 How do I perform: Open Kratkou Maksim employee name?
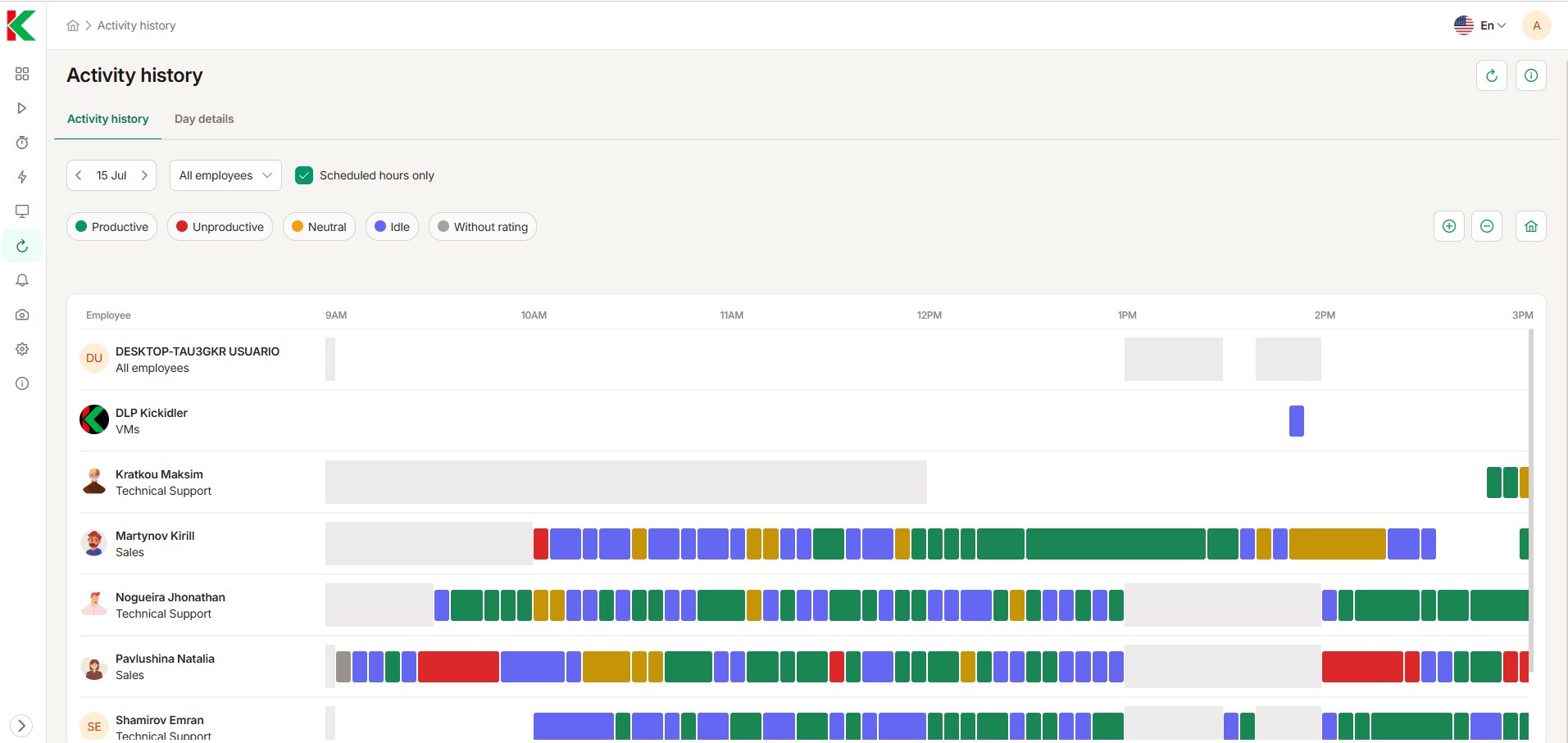tap(159, 474)
